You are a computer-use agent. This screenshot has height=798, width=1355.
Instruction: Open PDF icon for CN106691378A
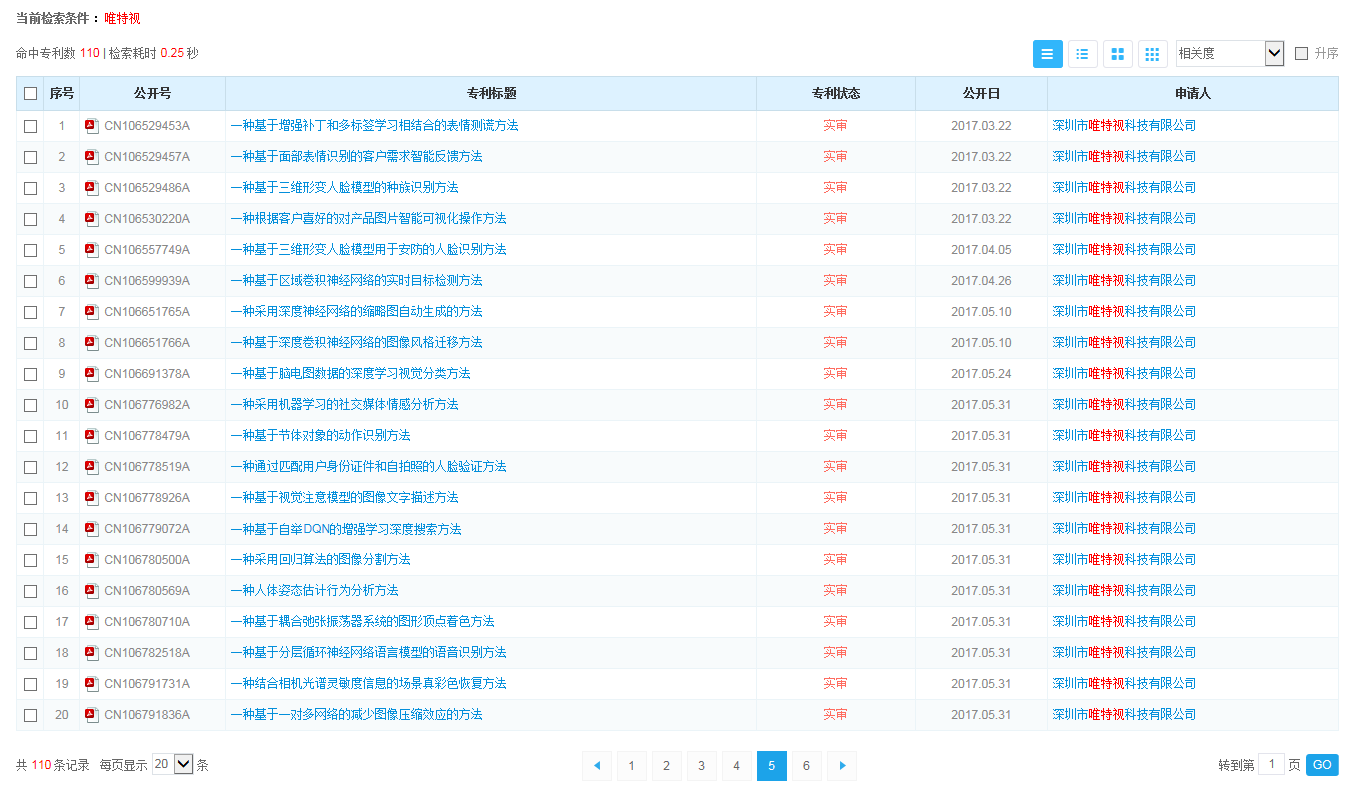click(x=92, y=374)
